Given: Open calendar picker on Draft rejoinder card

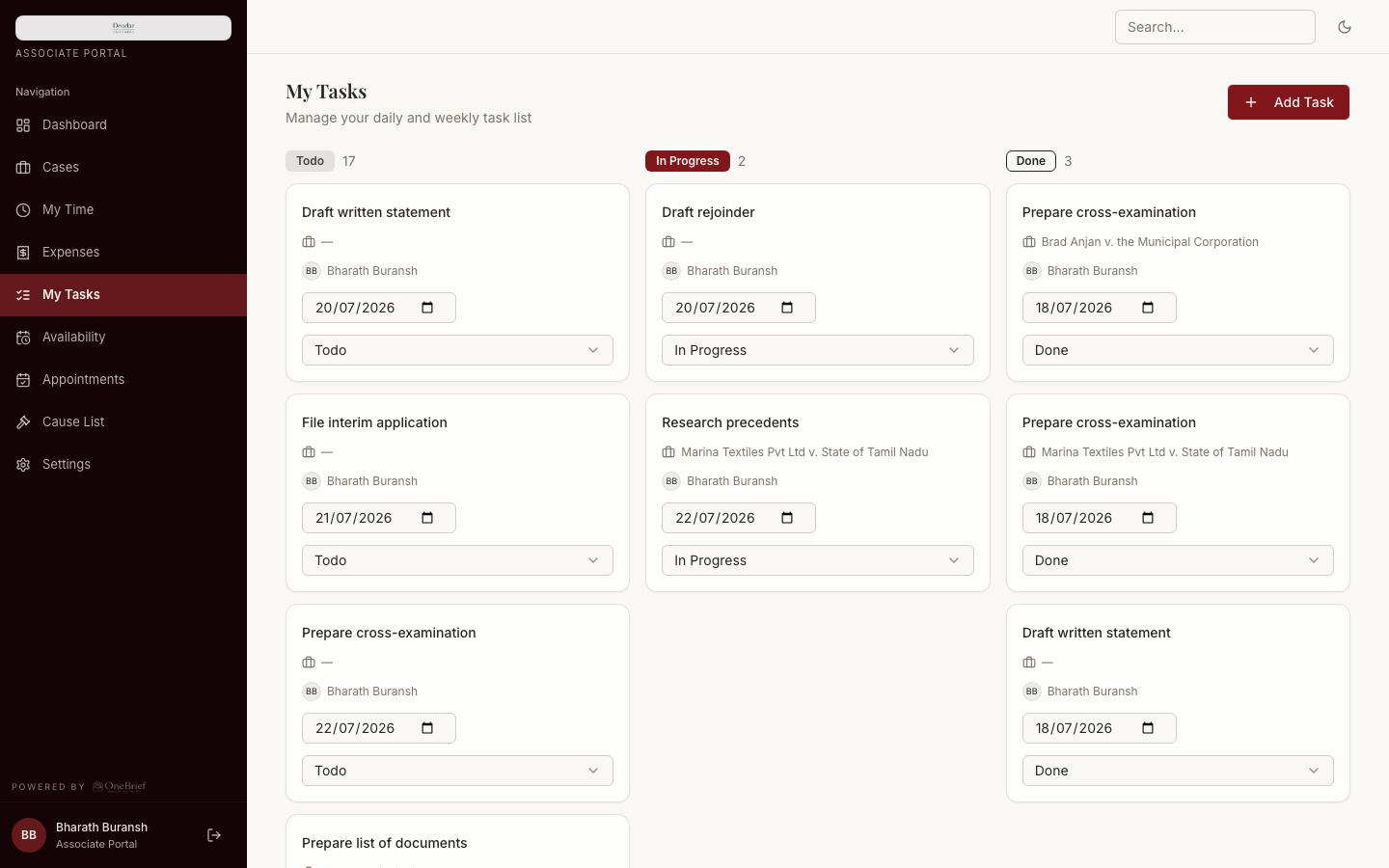Looking at the screenshot, I should point(787,308).
